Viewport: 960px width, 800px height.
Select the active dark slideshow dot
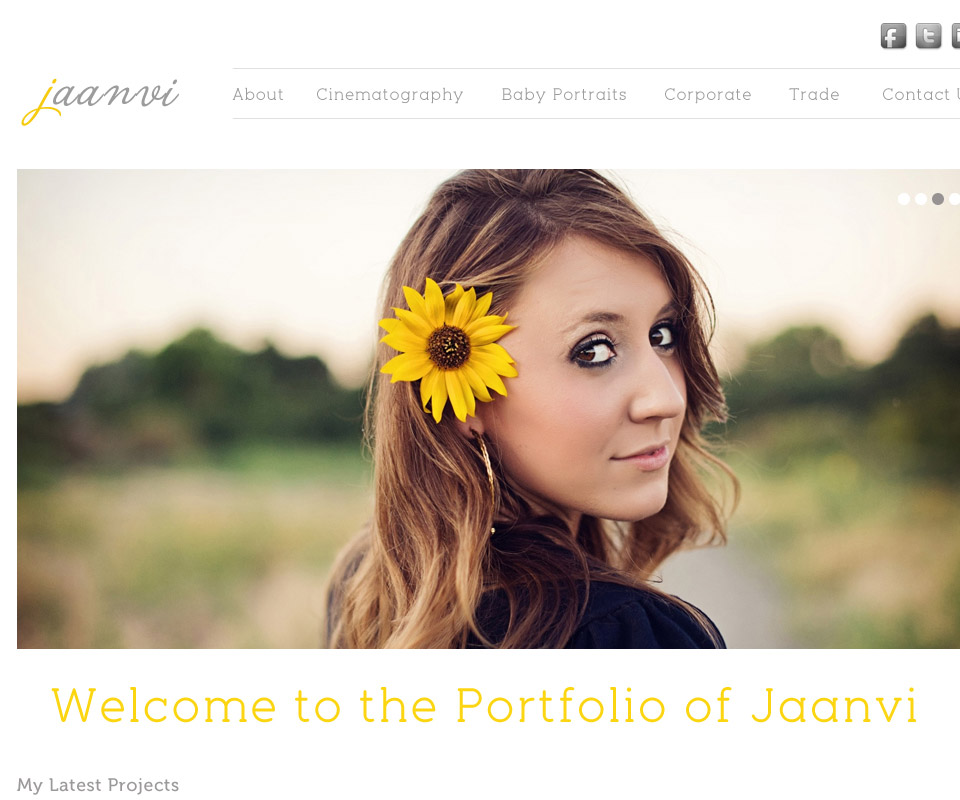(938, 199)
